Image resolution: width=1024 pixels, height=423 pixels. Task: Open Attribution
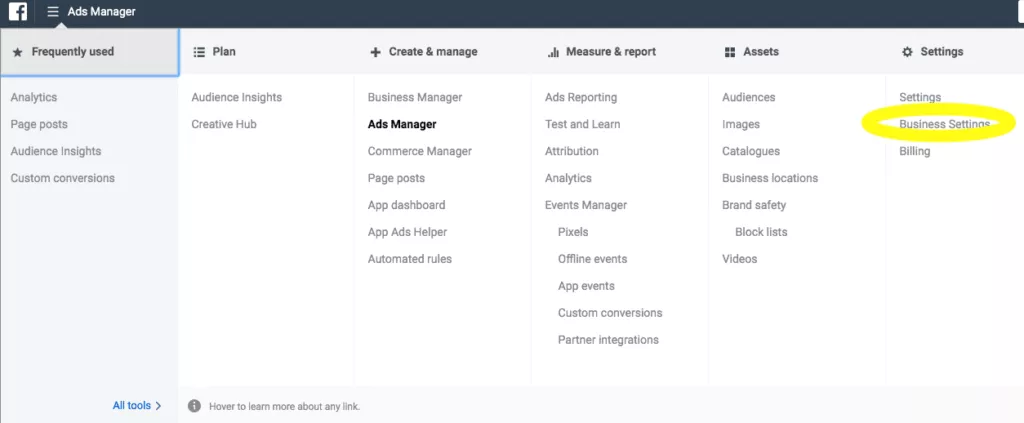(571, 151)
